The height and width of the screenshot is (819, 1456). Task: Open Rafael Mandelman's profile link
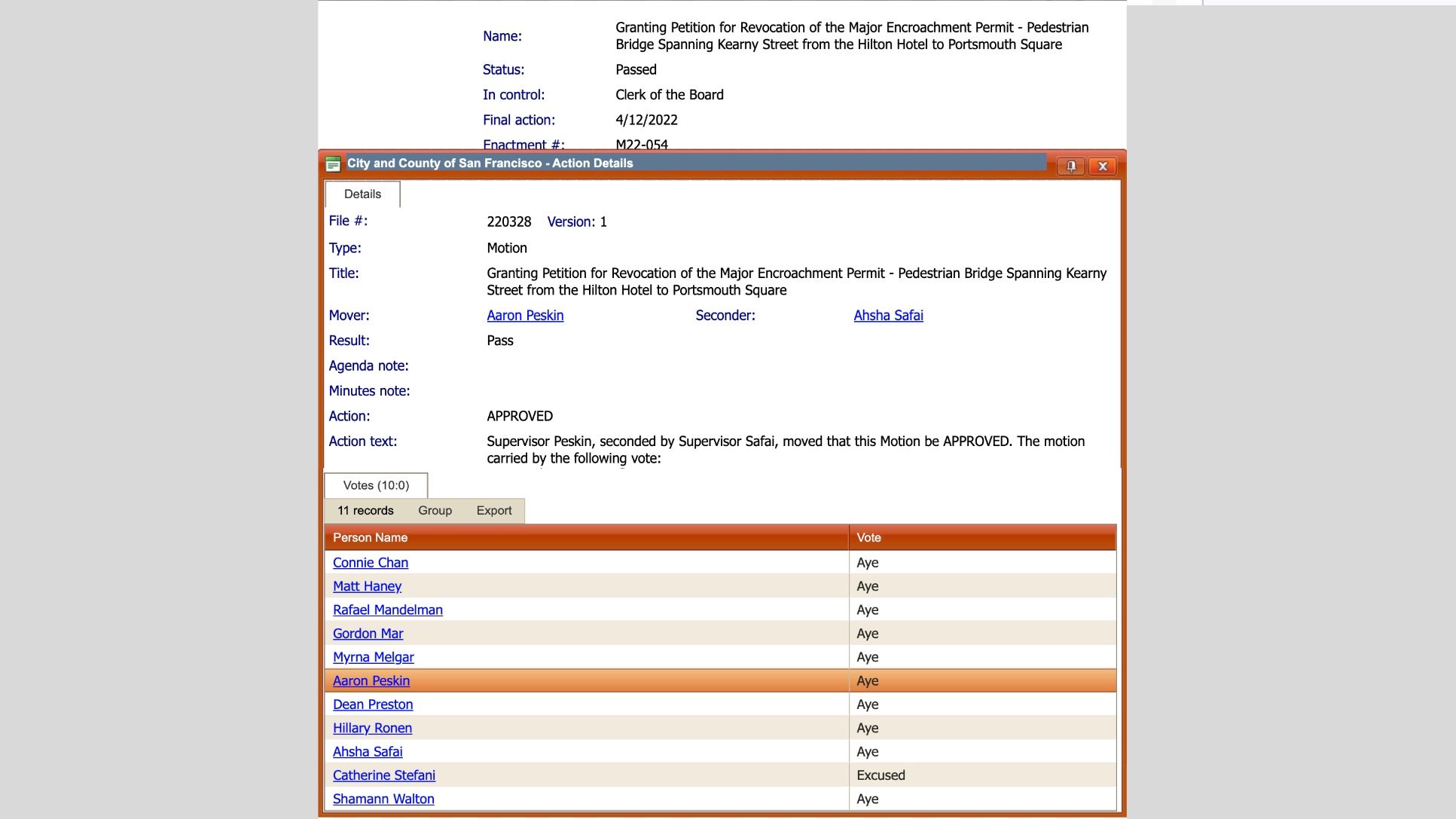(388, 610)
